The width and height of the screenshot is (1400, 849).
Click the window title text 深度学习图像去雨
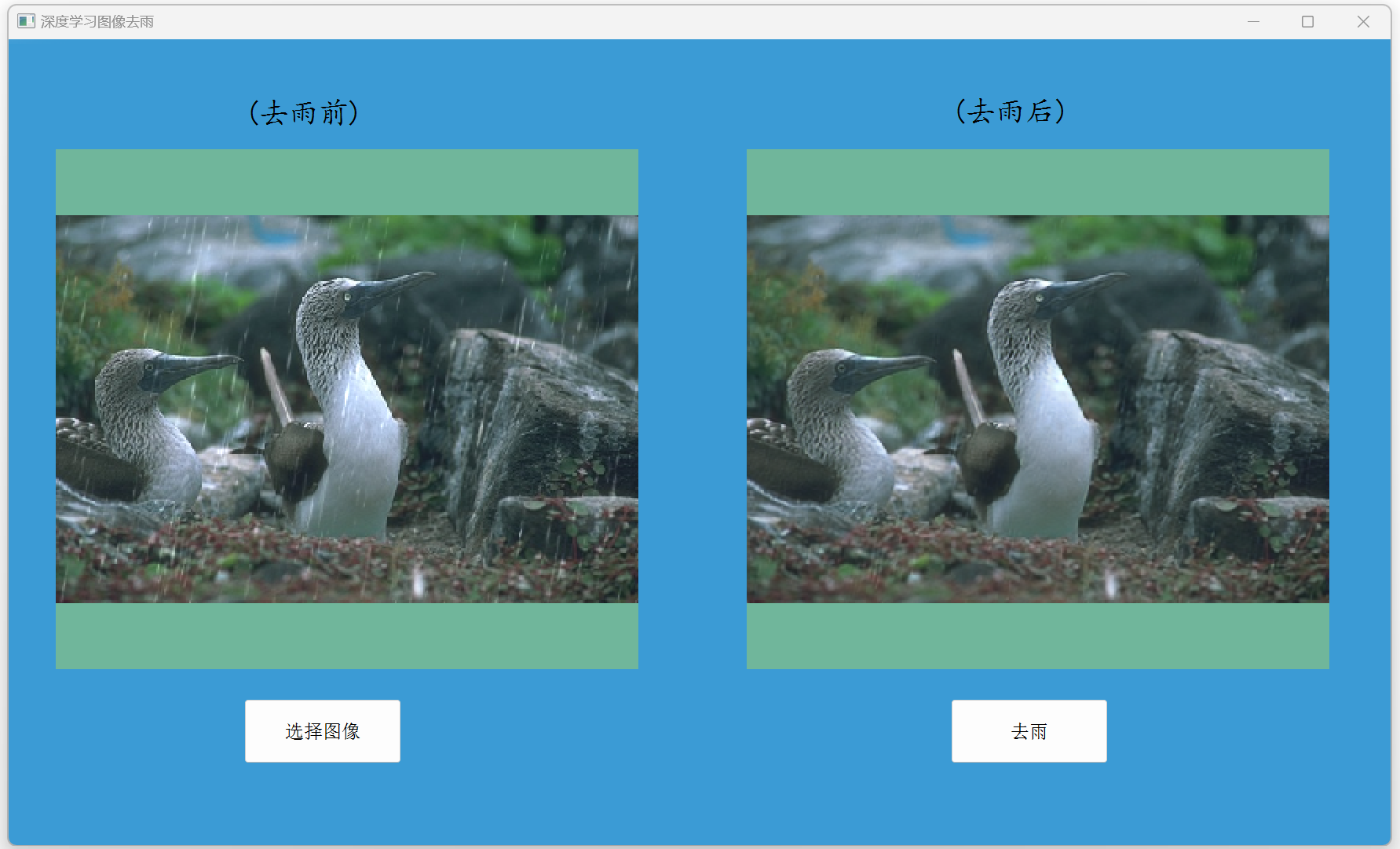click(97, 21)
